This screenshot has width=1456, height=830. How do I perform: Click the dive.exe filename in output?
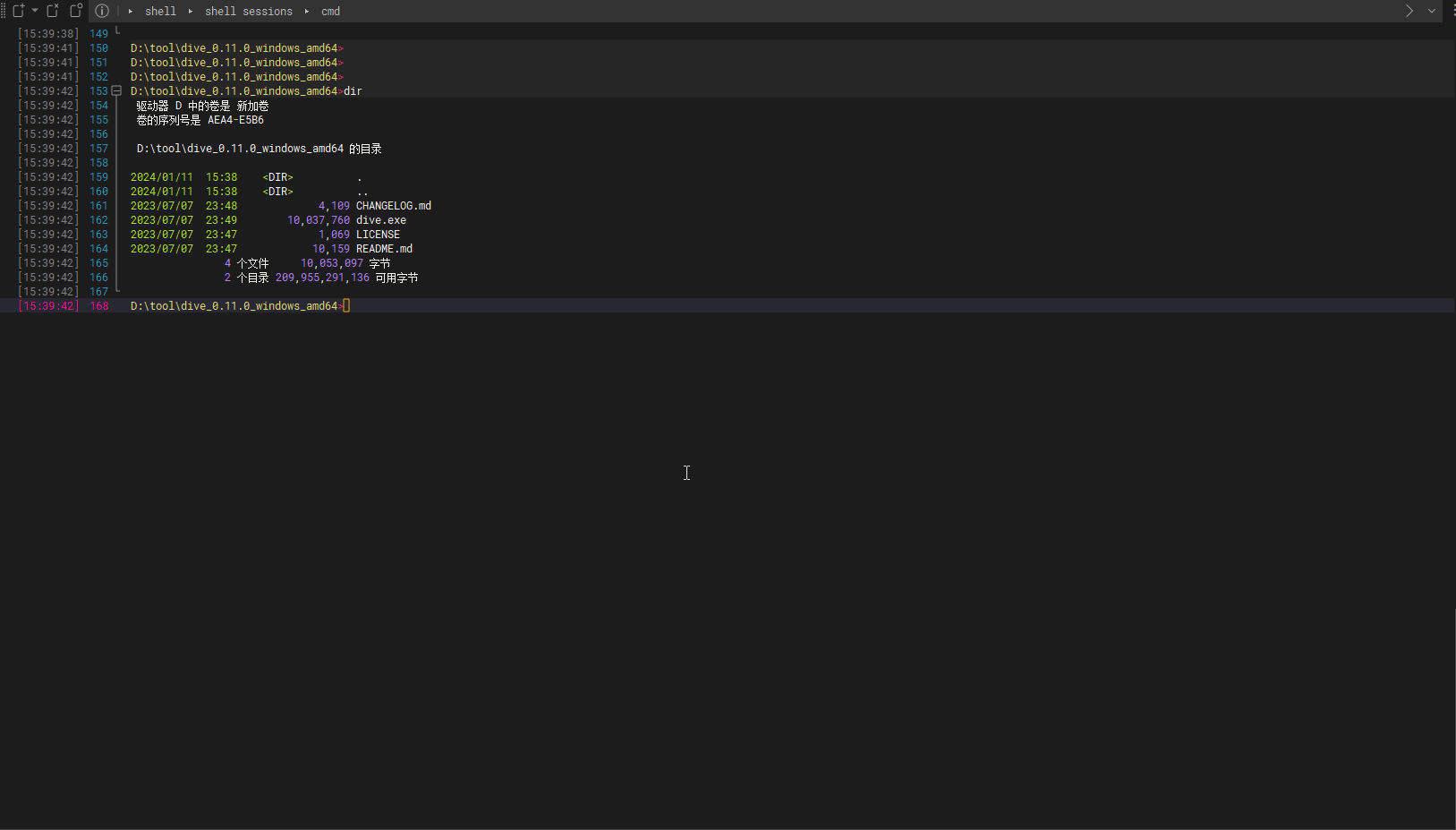[x=381, y=220]
